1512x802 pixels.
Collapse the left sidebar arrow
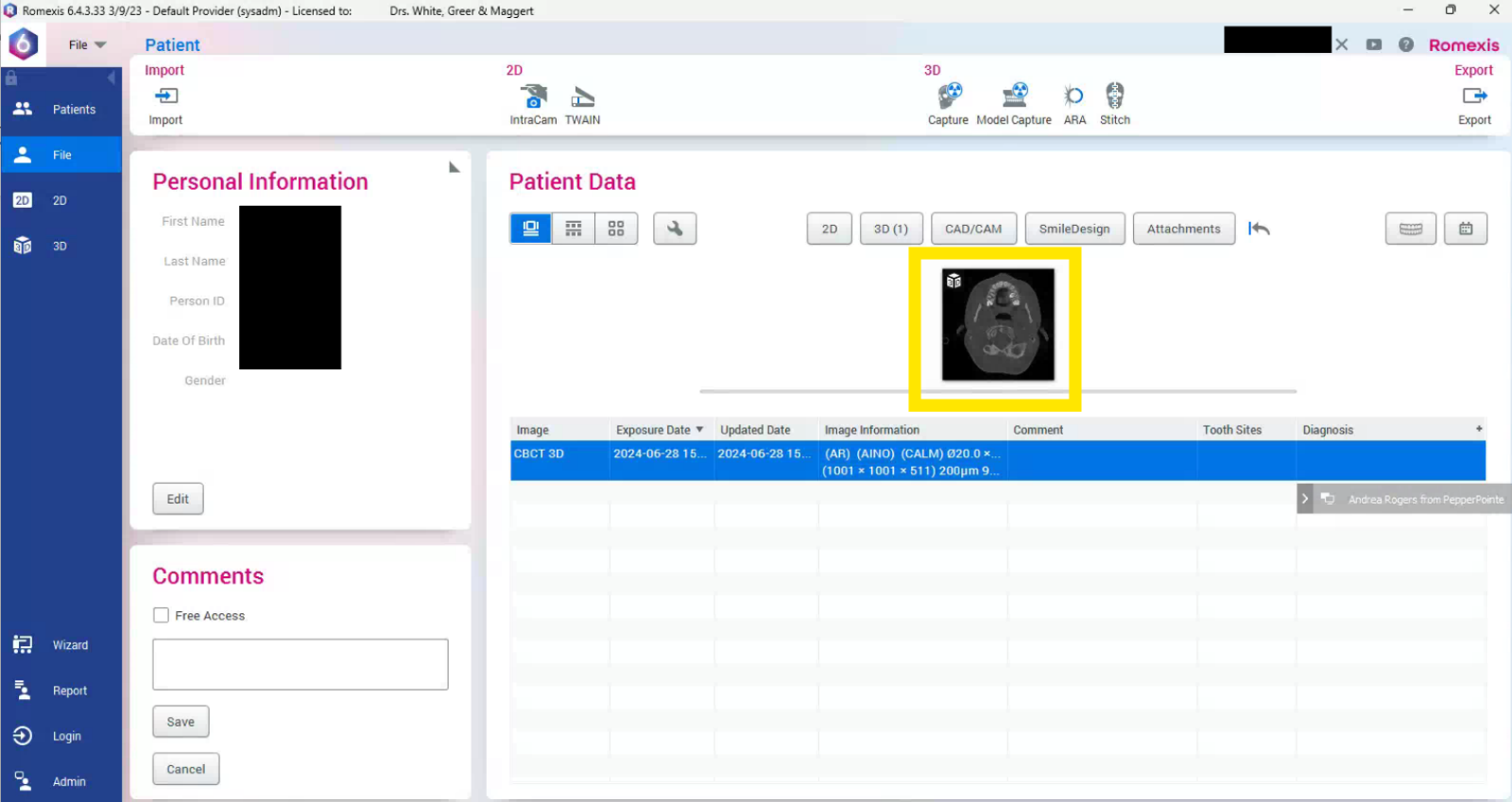112,77
